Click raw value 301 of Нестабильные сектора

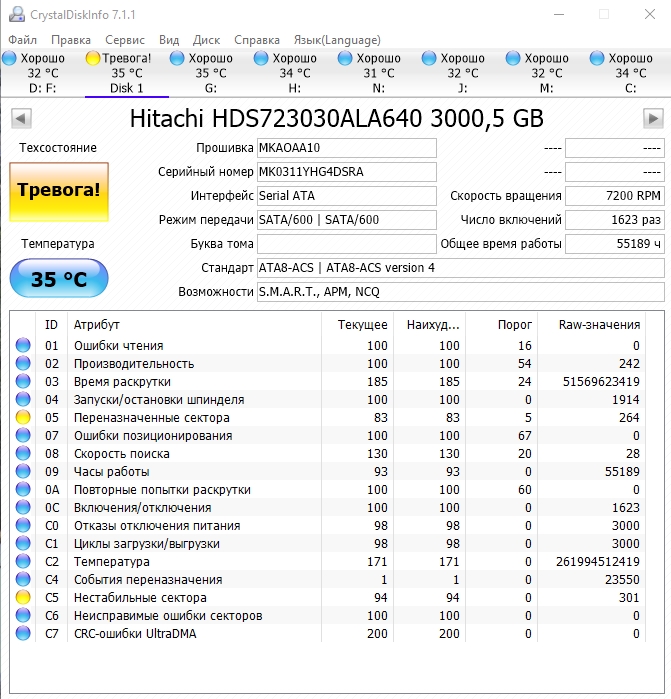pyautogui.click(x=629, y=597)
